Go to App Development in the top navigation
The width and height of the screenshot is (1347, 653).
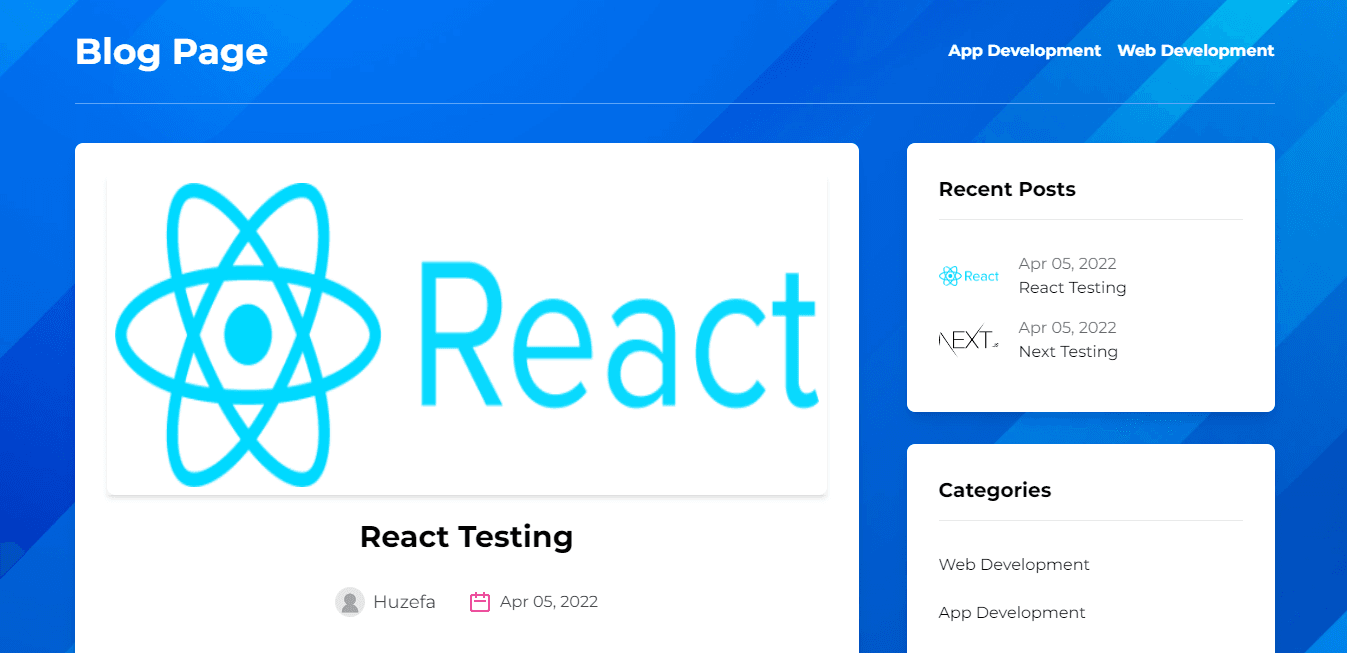[x=1024, y=51]
